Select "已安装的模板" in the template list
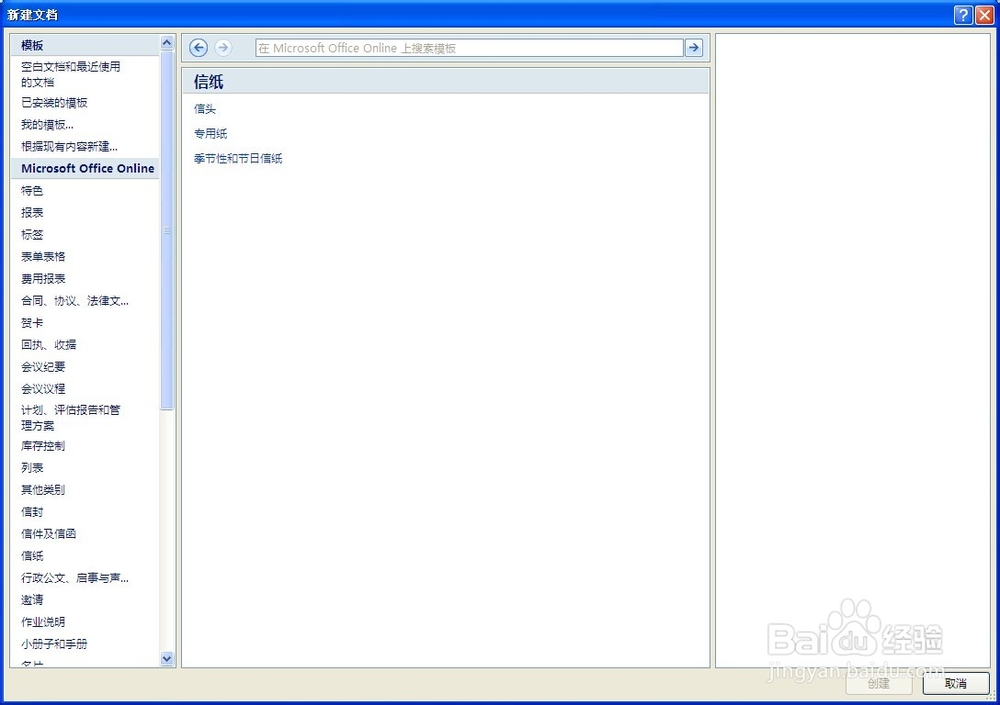Screen dimensions: 1000x705 coord(54,103)
